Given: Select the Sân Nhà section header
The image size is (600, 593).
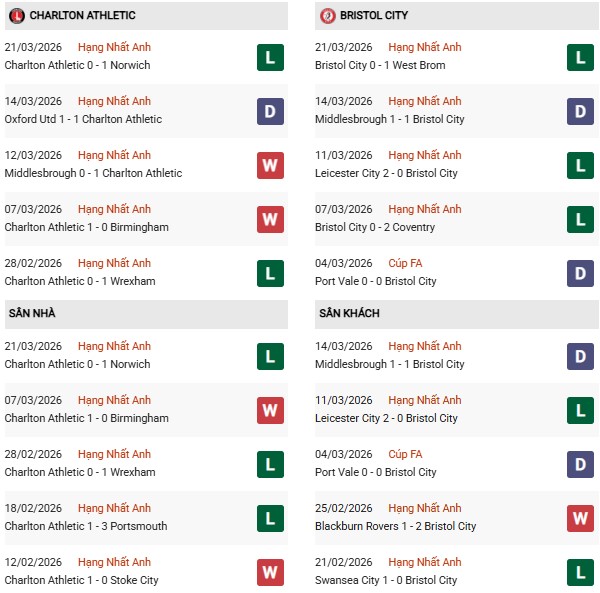Looking at the screenshot, I should tap(32, 314).
